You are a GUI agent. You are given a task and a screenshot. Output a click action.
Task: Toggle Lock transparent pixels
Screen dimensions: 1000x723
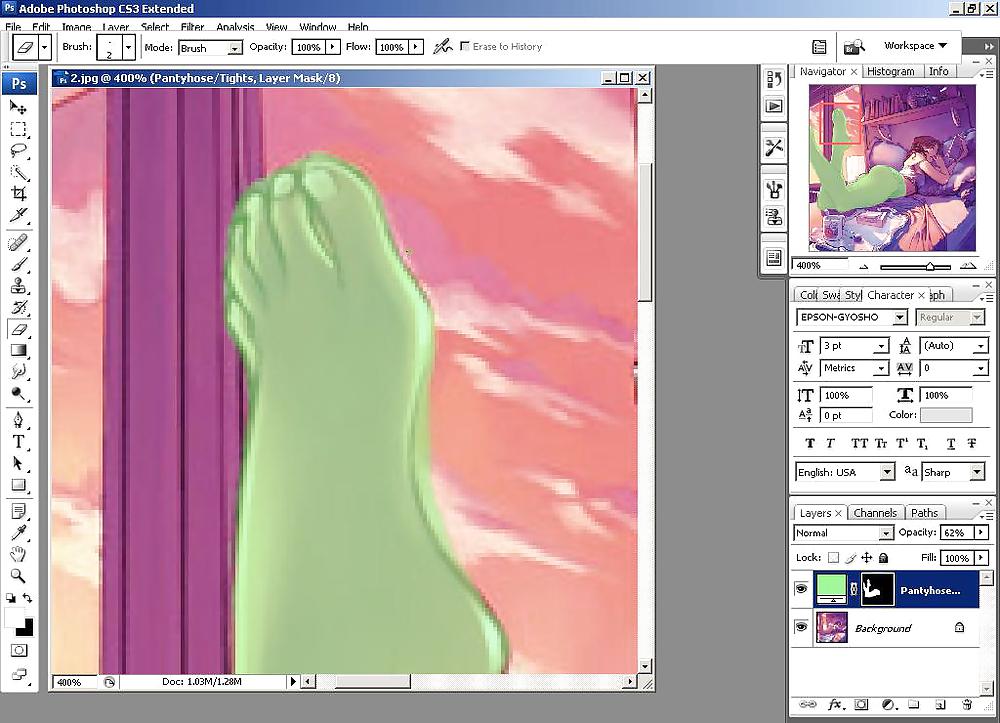pos(833,558)
